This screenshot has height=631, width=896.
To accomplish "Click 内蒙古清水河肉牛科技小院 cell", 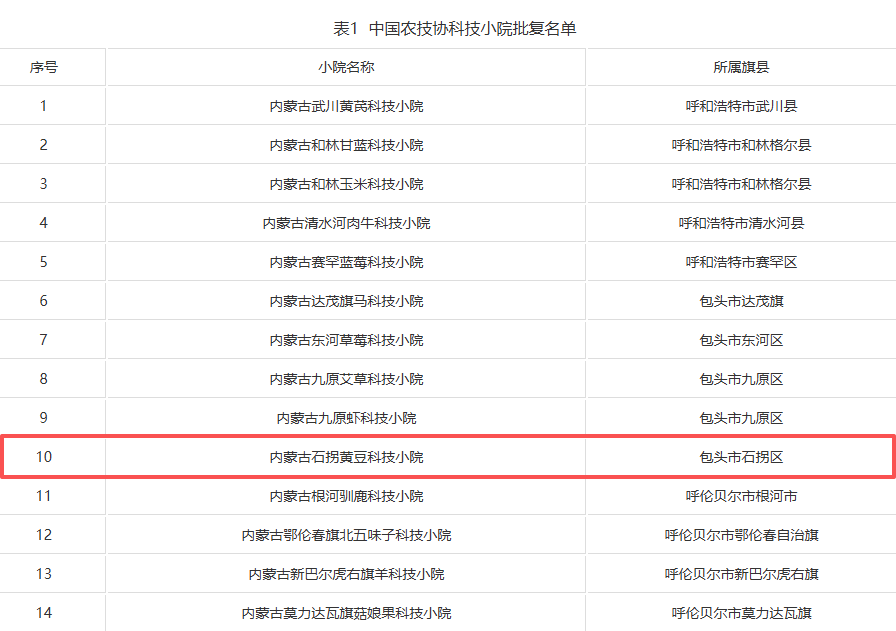I will coord(346,223).
